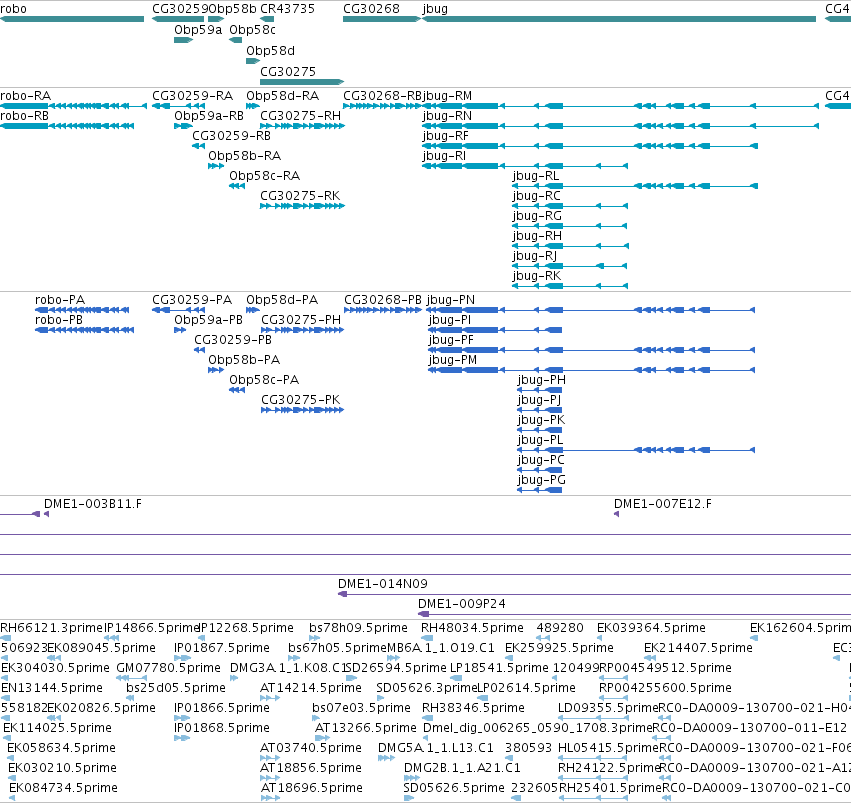Open the CG30259-PA protein label
851x803 pixels.
[192, 300]
